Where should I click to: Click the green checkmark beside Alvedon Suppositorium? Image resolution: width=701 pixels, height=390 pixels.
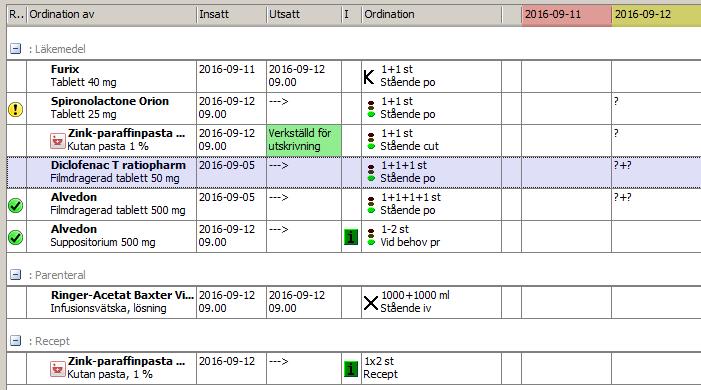(x=16, y=237)
